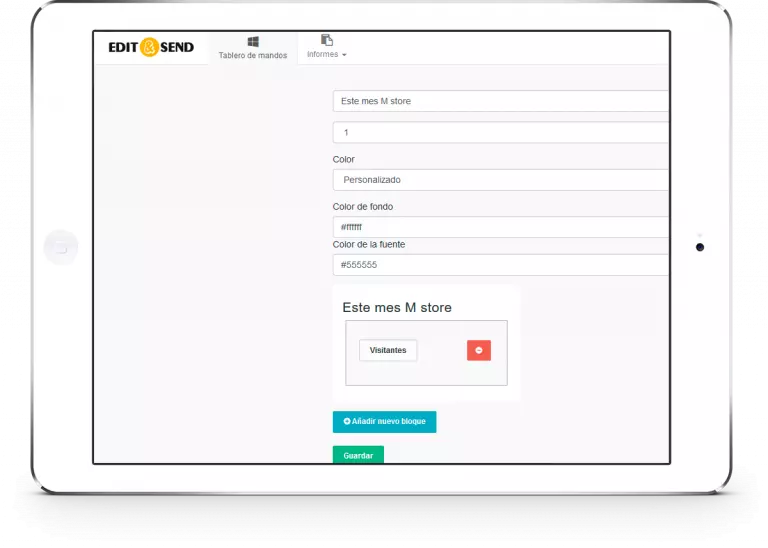Screen dimensions: 768x548
Task: Edit the Color de la fuente #555555 field
Action: pyautogui.click(x=501, y=265)
